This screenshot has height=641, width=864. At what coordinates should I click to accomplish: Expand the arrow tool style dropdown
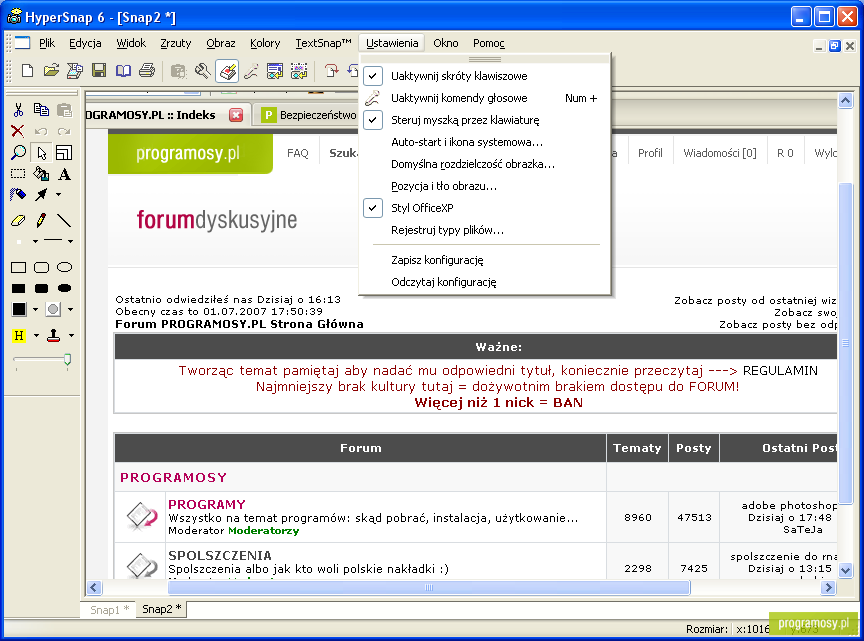(58, 195)
